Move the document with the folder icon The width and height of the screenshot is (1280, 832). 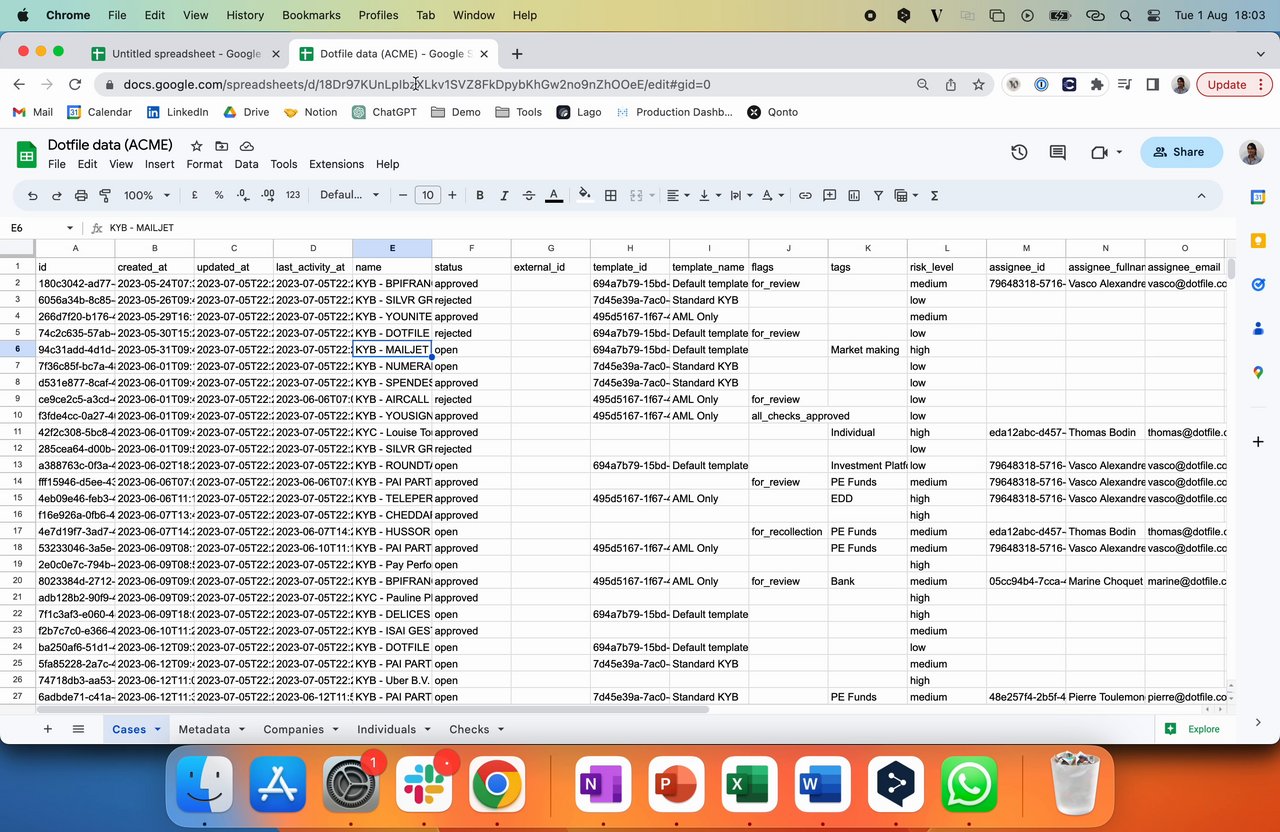click(221, 146)
